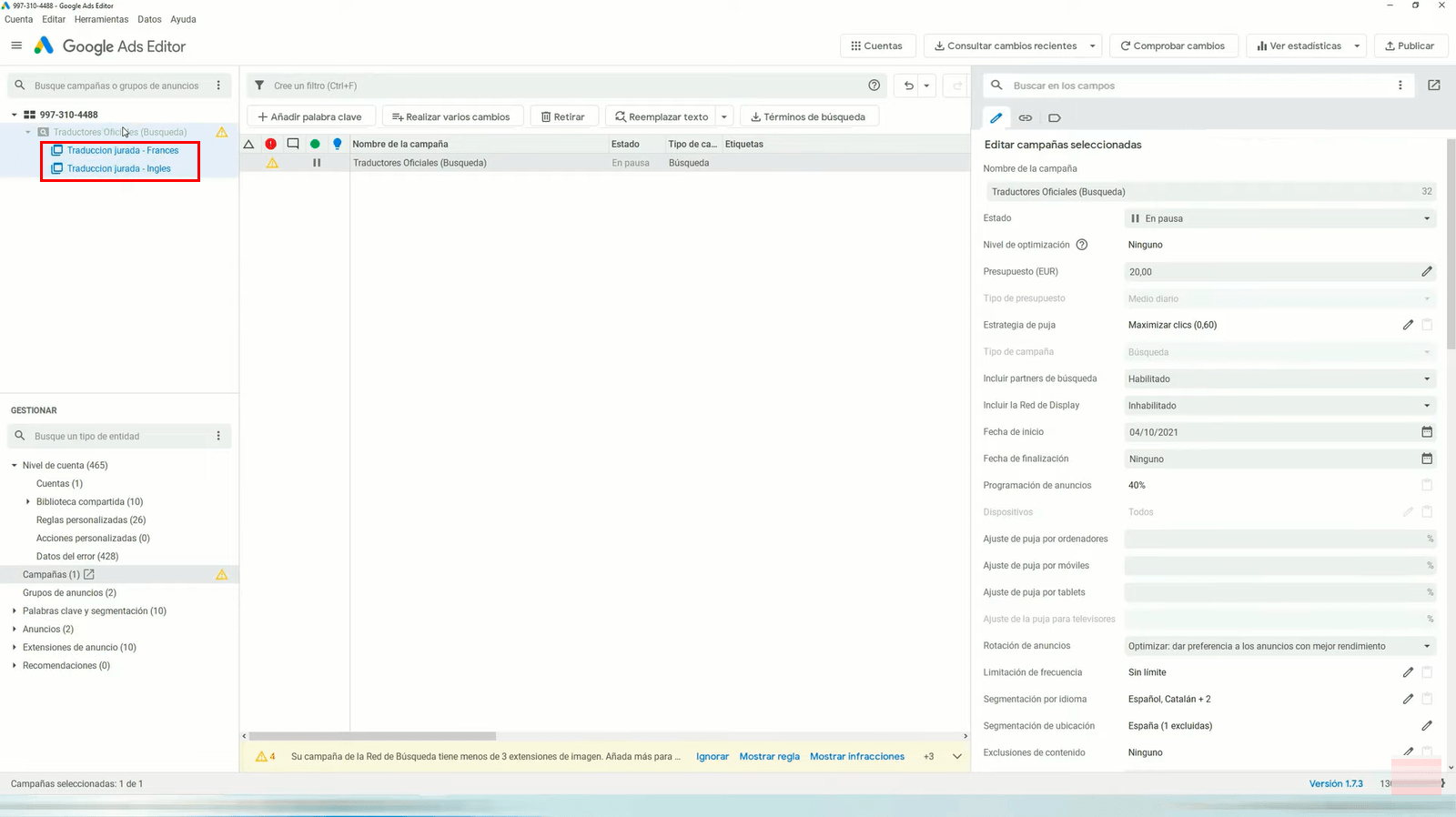Open Fecha de inicio calendar picker

pyautogui.click(x=1427, y=432)
